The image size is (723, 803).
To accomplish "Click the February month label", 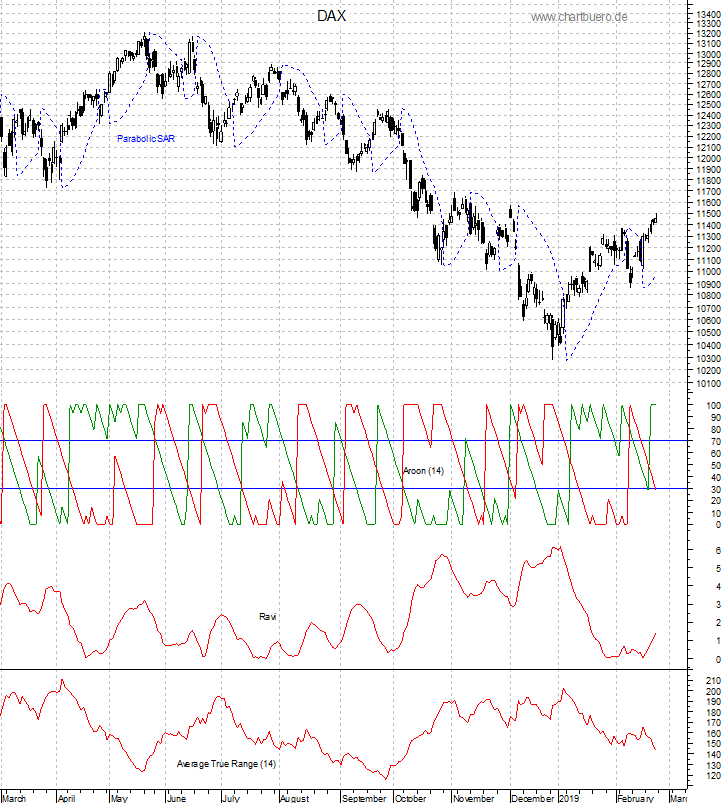I will pos(635,798).
